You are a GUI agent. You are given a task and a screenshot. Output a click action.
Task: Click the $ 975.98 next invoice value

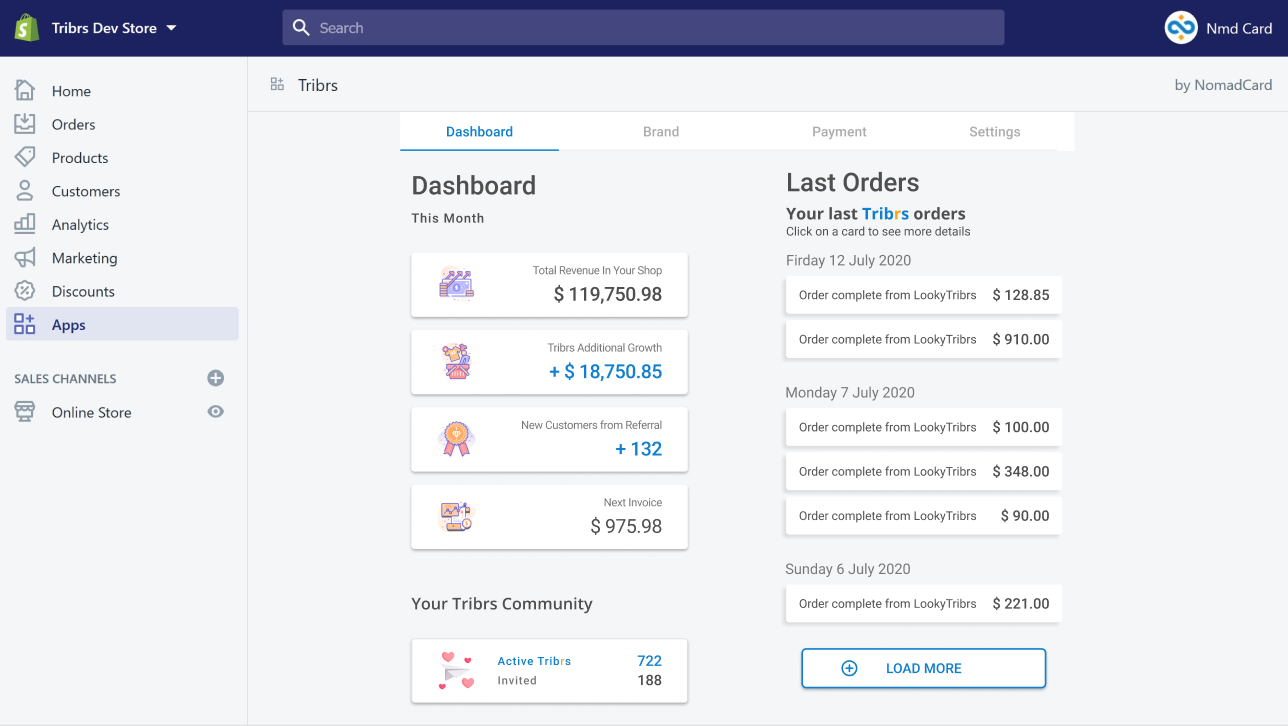[x=626, y=526]
